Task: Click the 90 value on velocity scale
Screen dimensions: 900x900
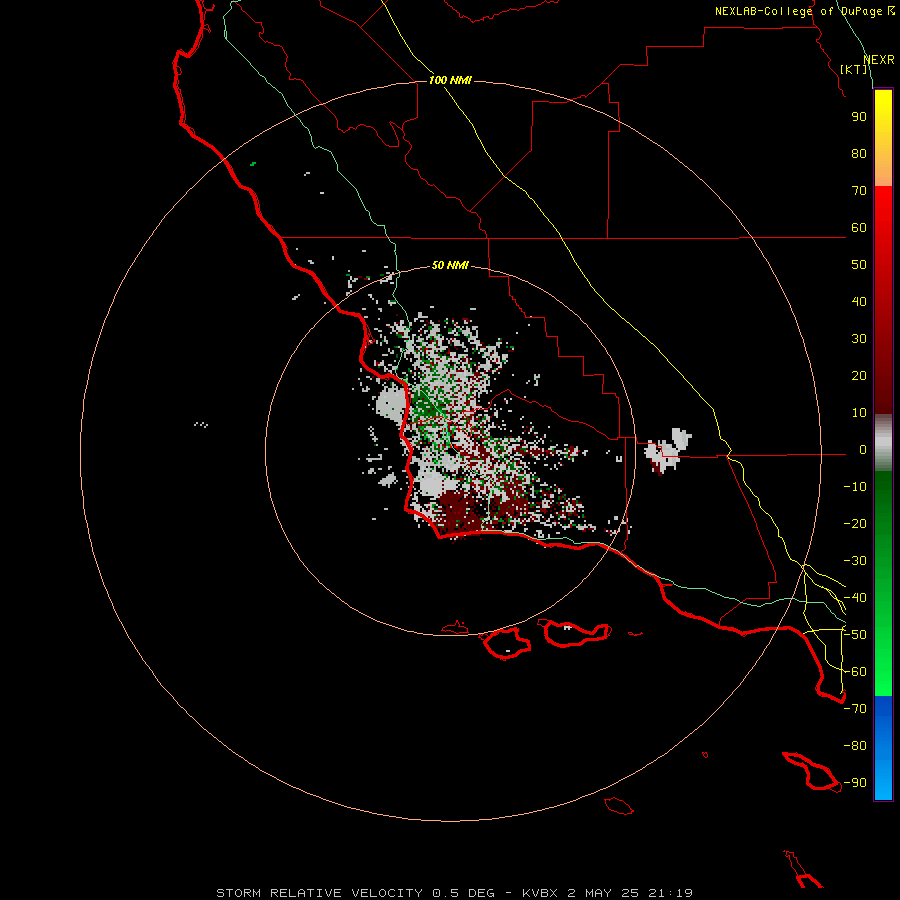Action: pos(859,117)
